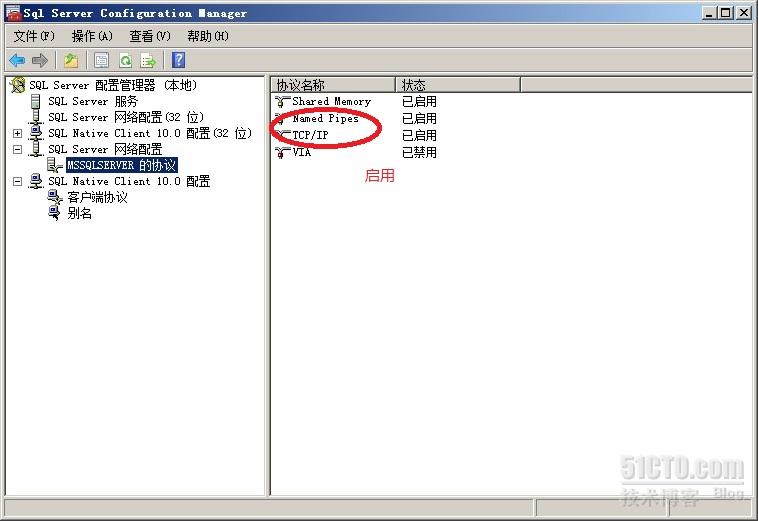
Task: Close the Sql Server Configuration Manager window
Action: click(744, 13)
